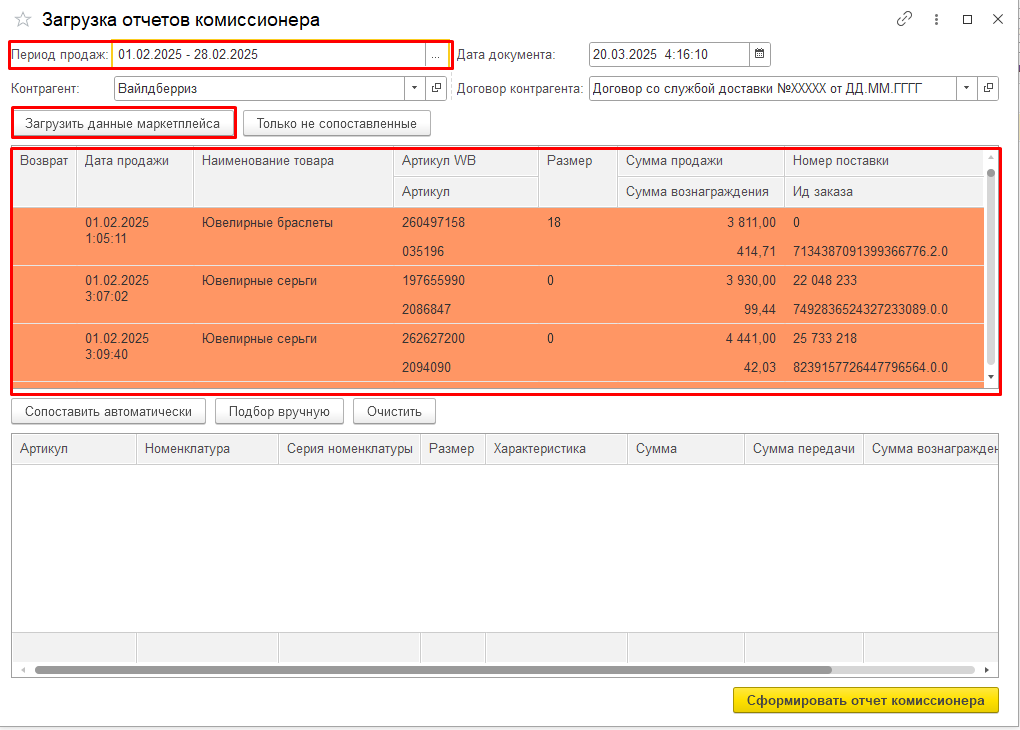The image size is (1020, 730).
Task: Click lower table scroll right arrow
Action: click(x=987, y=669)
